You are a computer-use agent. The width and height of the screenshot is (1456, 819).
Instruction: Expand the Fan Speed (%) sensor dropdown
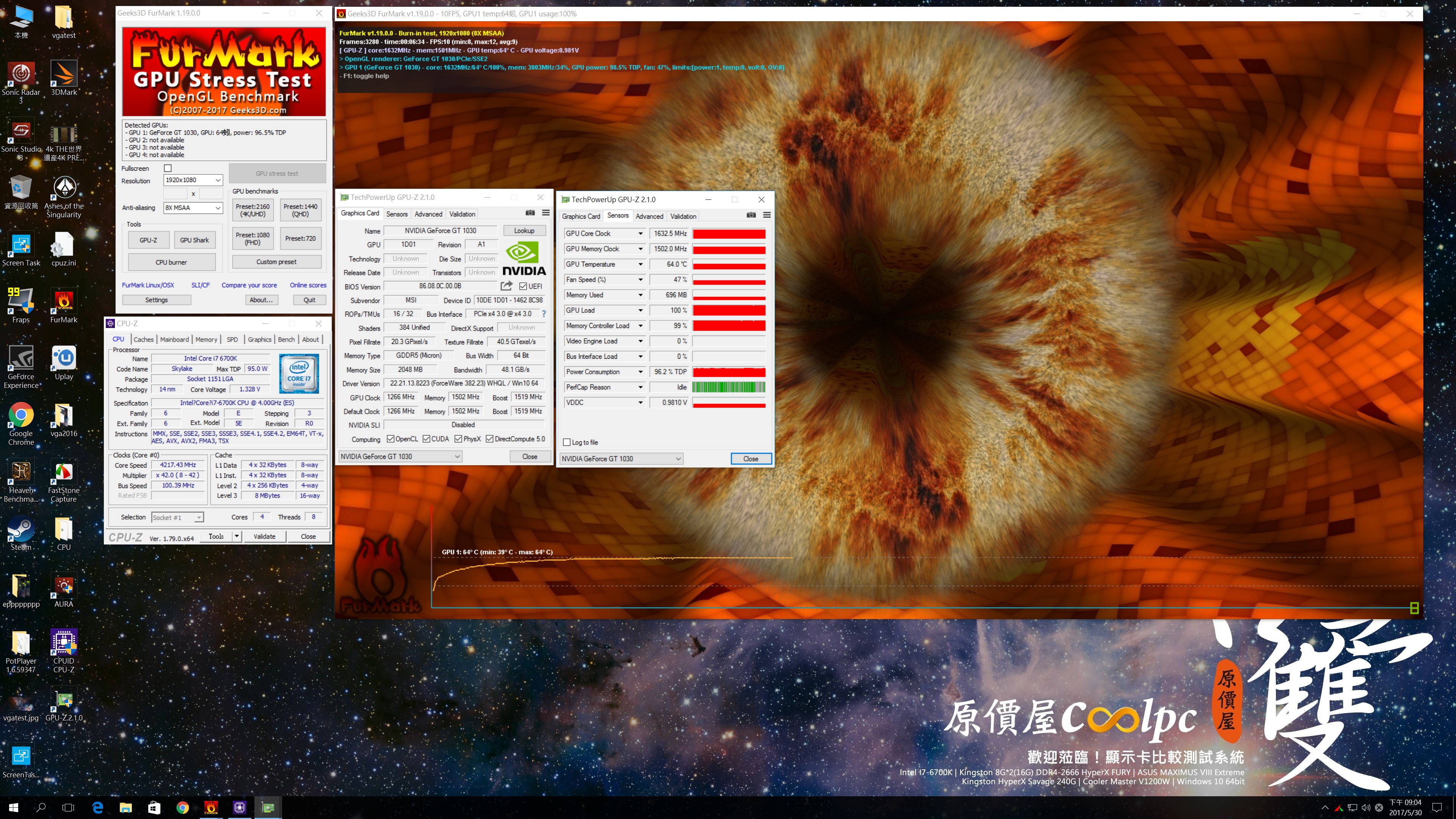pyautogui.click(x=640, y=279)
